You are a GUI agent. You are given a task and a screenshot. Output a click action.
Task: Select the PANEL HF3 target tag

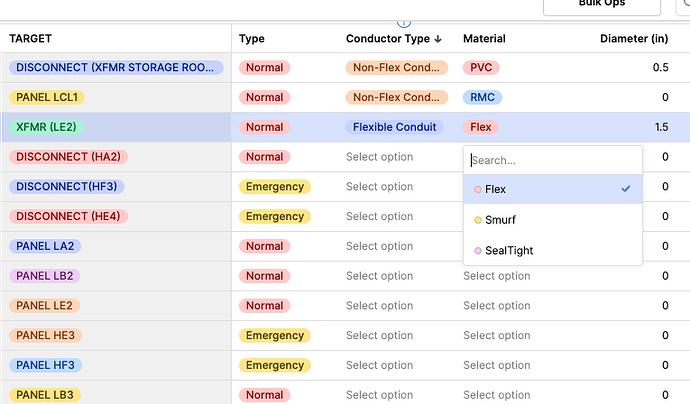point(45,365)
